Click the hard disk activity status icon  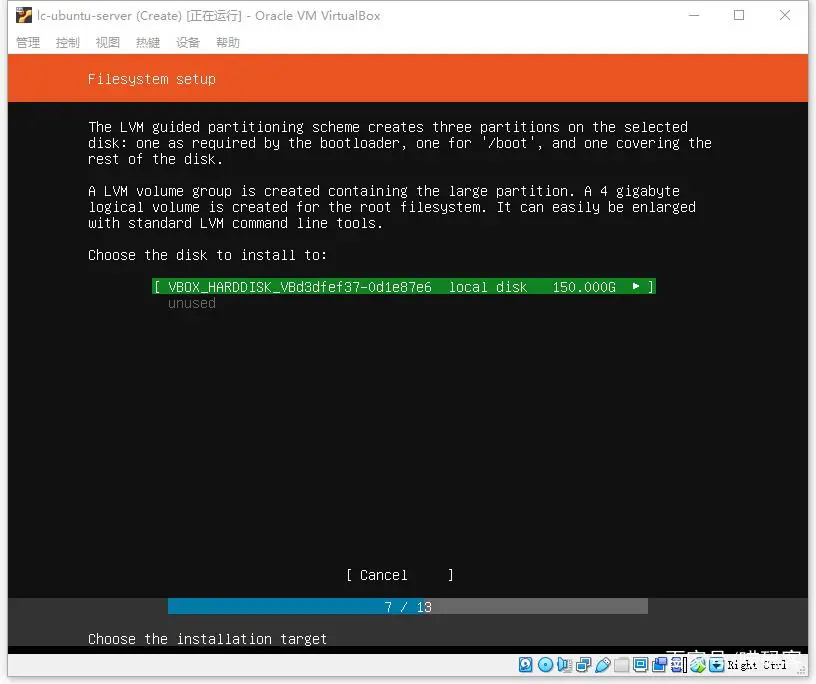click(x=526, y=665)
